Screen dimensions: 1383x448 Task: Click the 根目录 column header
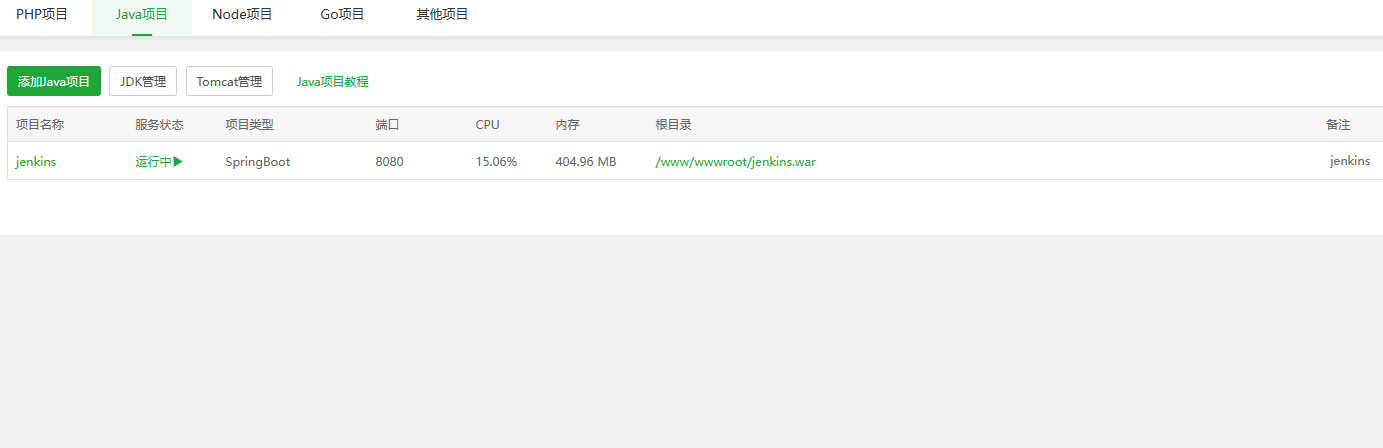(x=673, y=125)
